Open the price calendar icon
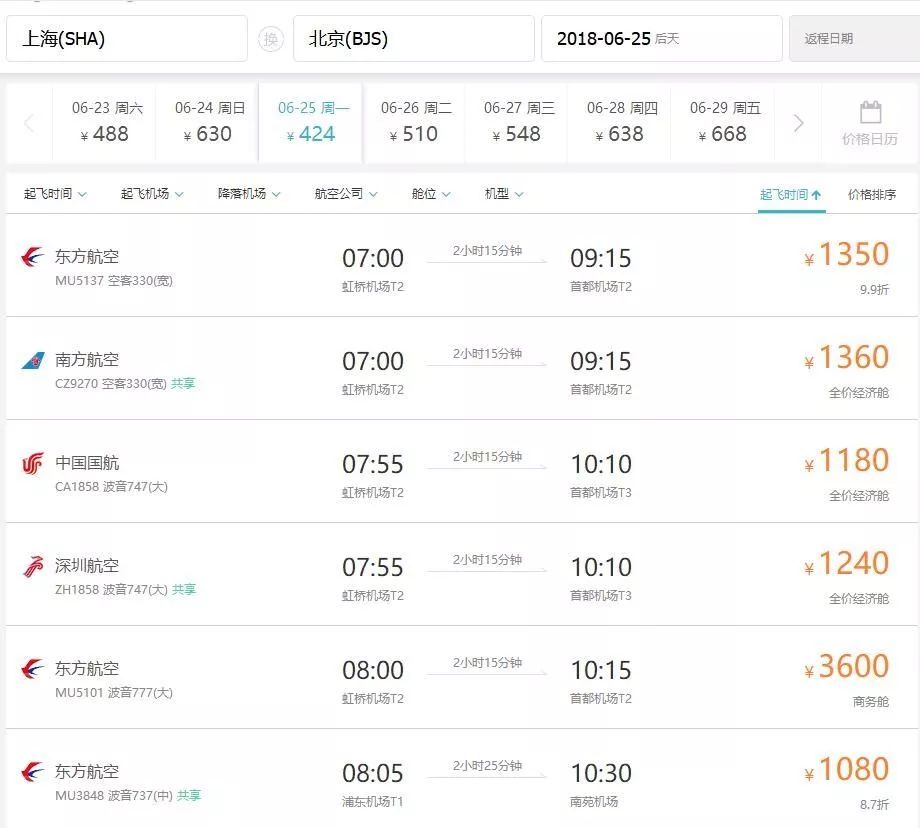 [x=869, y=123]
